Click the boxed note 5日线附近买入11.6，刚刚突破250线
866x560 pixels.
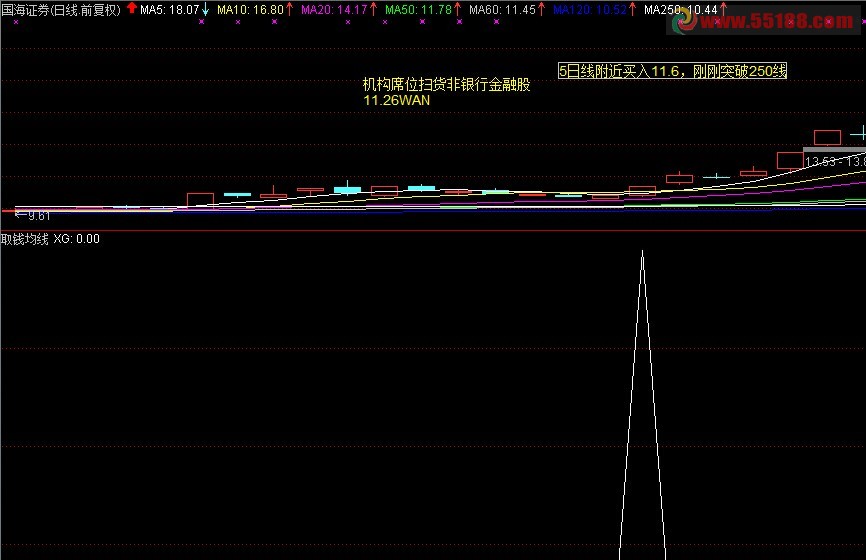[x=672, y=71]
